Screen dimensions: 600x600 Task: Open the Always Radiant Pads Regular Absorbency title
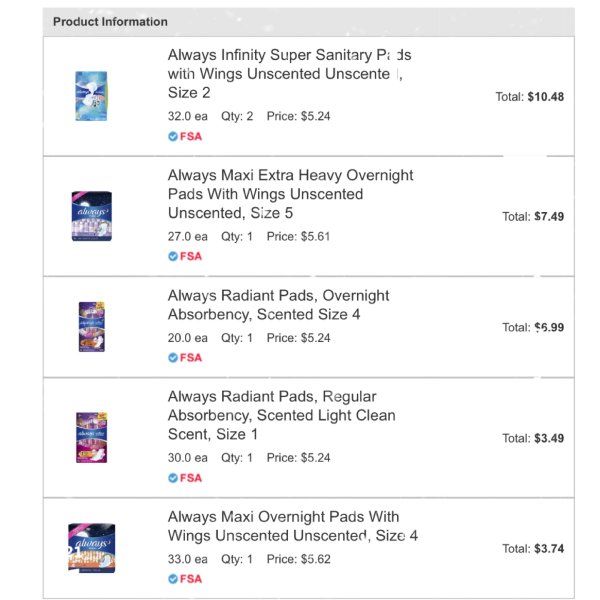[282, 415]
